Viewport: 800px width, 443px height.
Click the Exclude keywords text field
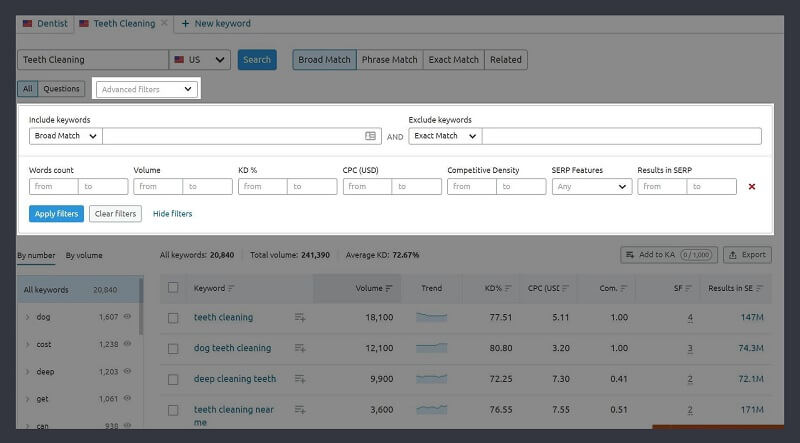(621, 136)
